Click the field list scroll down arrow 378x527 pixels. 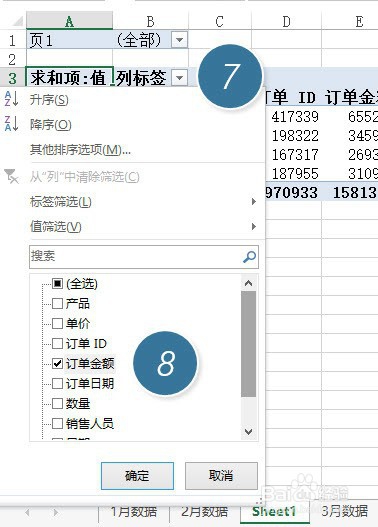249,432
